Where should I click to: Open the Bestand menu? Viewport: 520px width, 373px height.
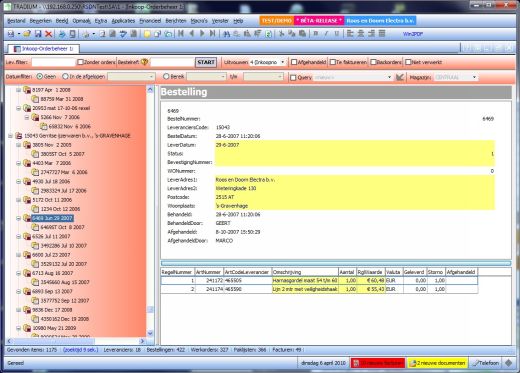point(16,21)
